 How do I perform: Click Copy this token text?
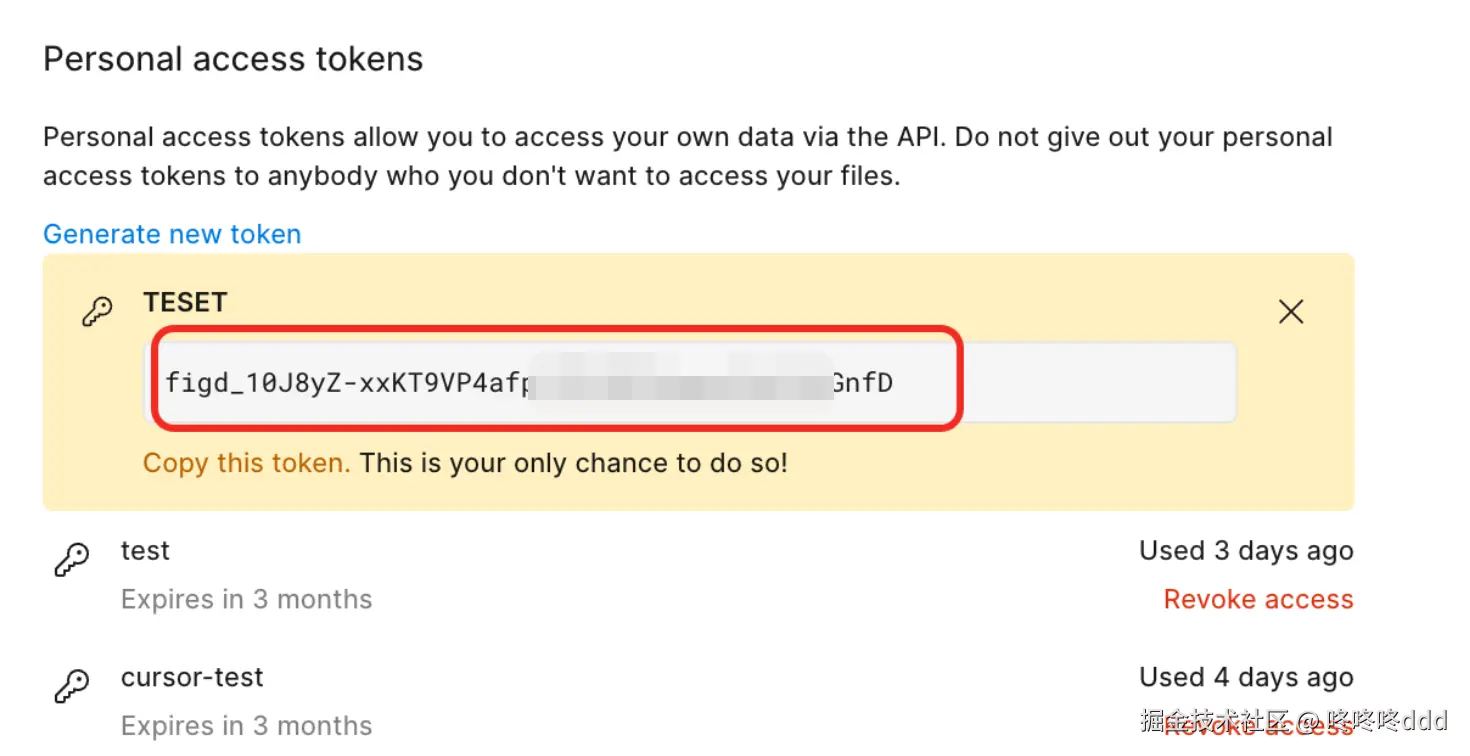246,463
